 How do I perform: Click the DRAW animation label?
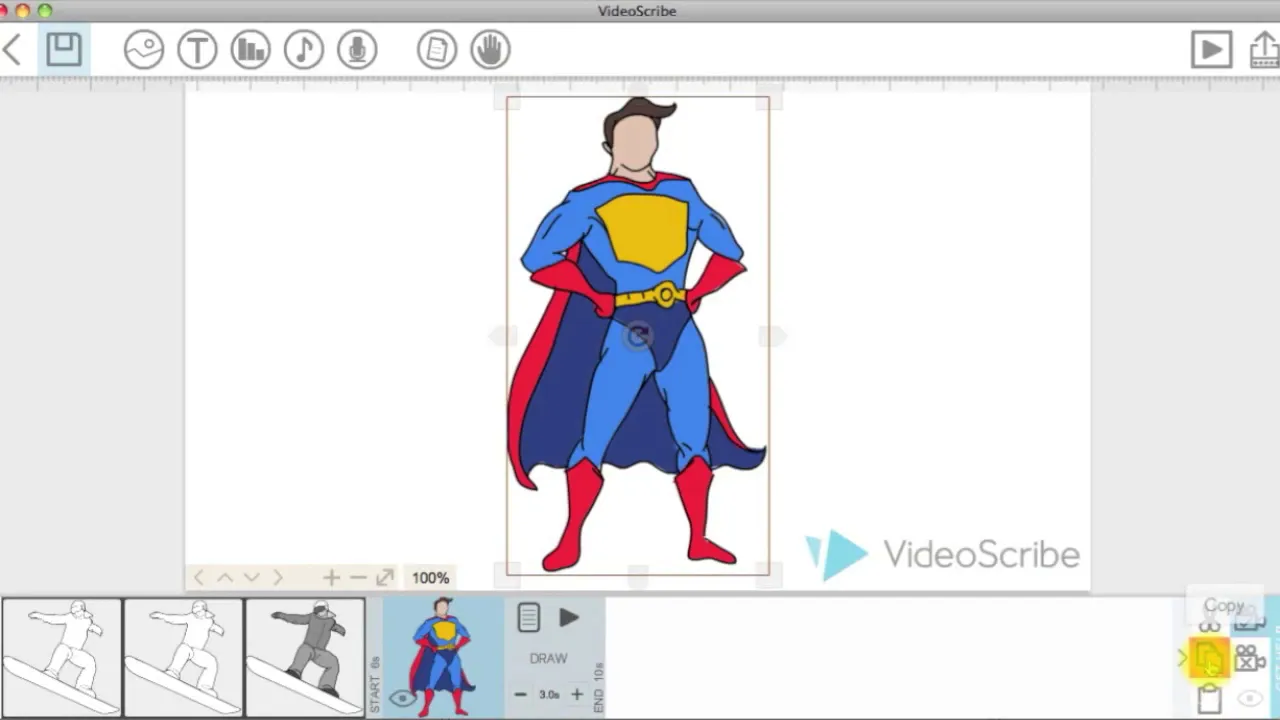(548, 658)
